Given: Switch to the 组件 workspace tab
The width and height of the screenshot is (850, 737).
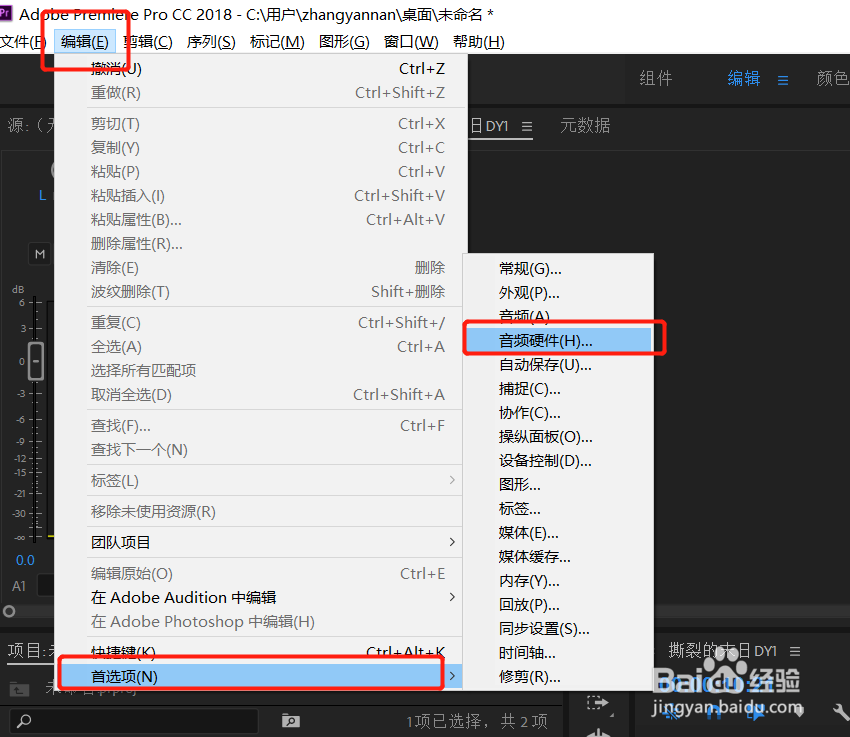Looking at the screenshot, I should [655, 79].
